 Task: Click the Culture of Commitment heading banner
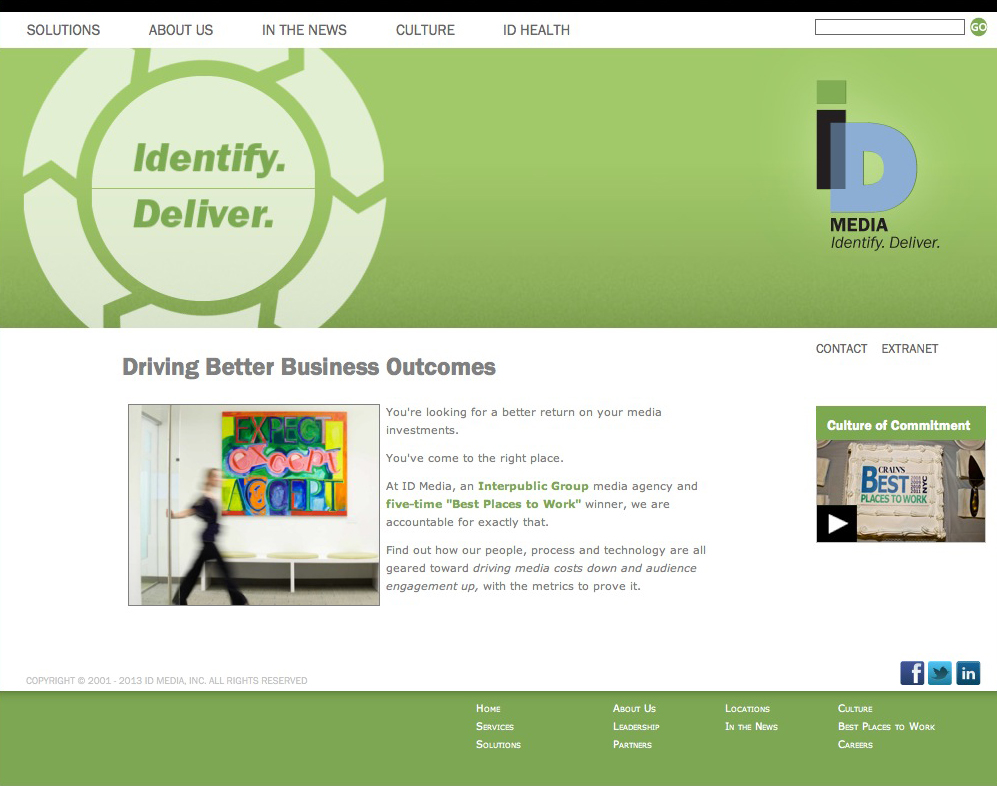coord(900,425)
